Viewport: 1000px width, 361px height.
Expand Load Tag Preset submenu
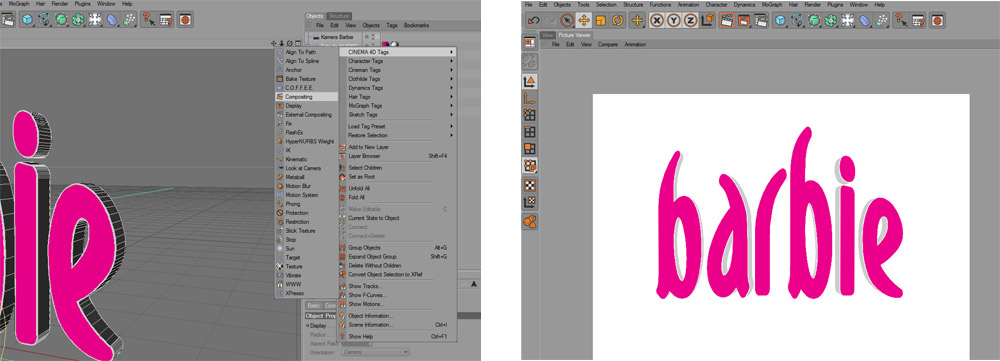tap(398, 126)
